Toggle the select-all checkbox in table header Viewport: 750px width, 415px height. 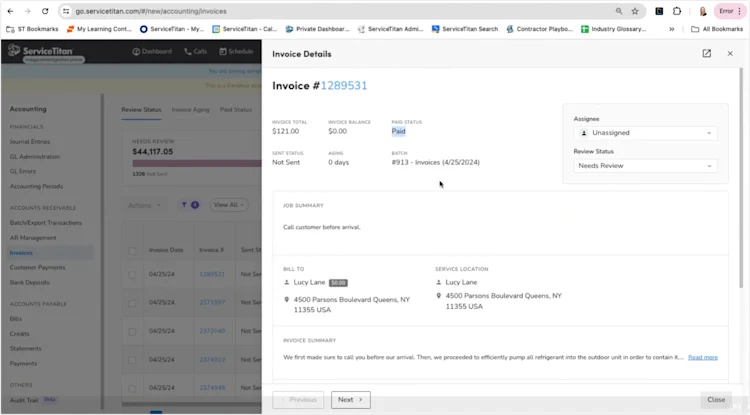tap(132, 251)
